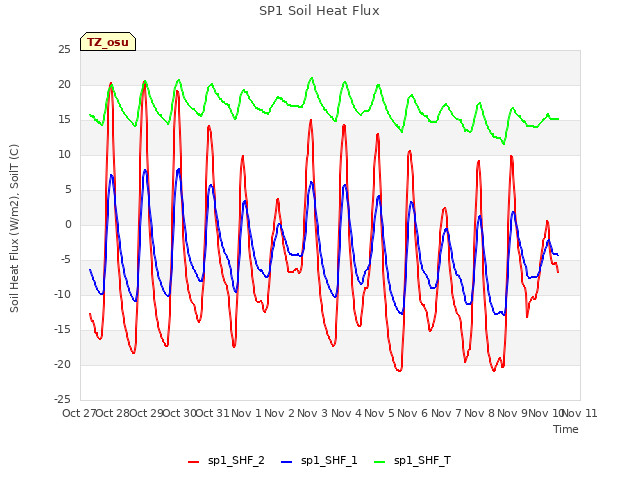Click the -25 y-axis tick label
Screen dimensions: 640x480
(63, 400)
